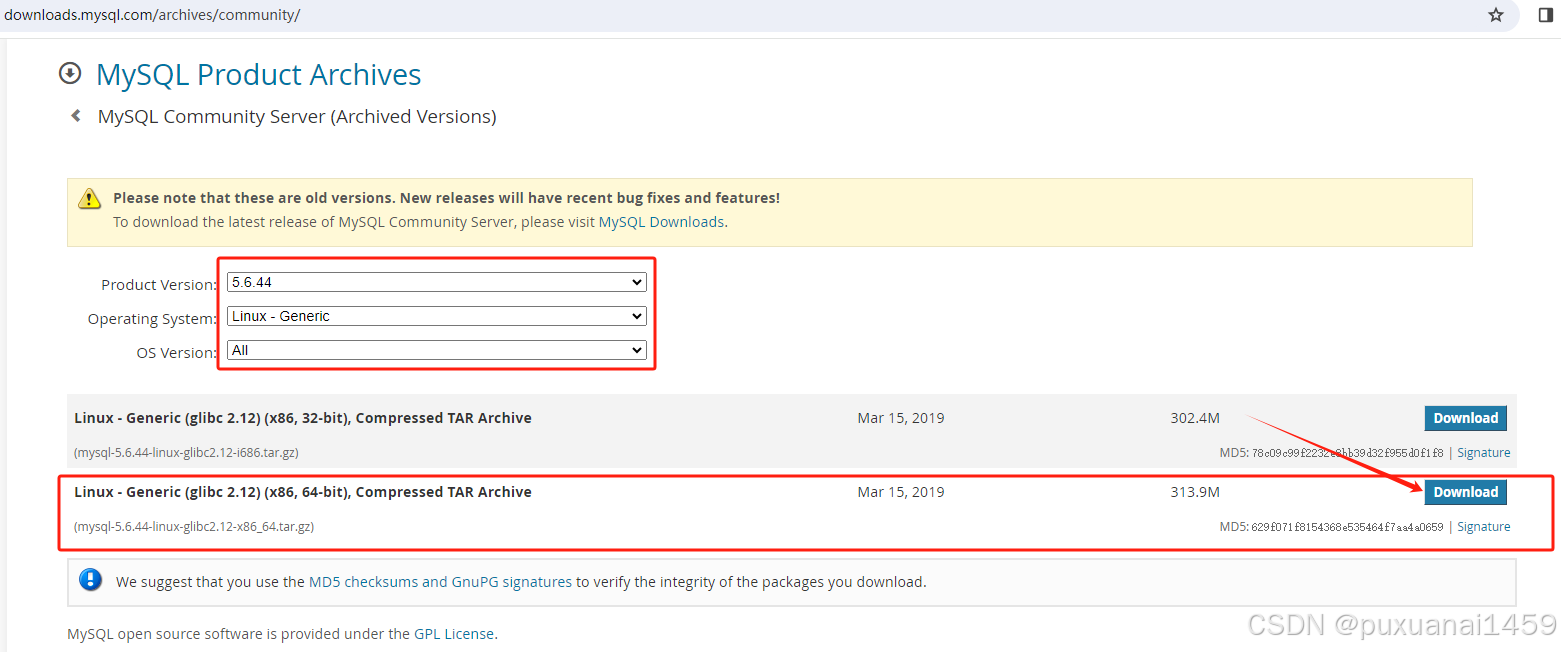
Task: Click the OS Version label
Action: pos(176,353)
